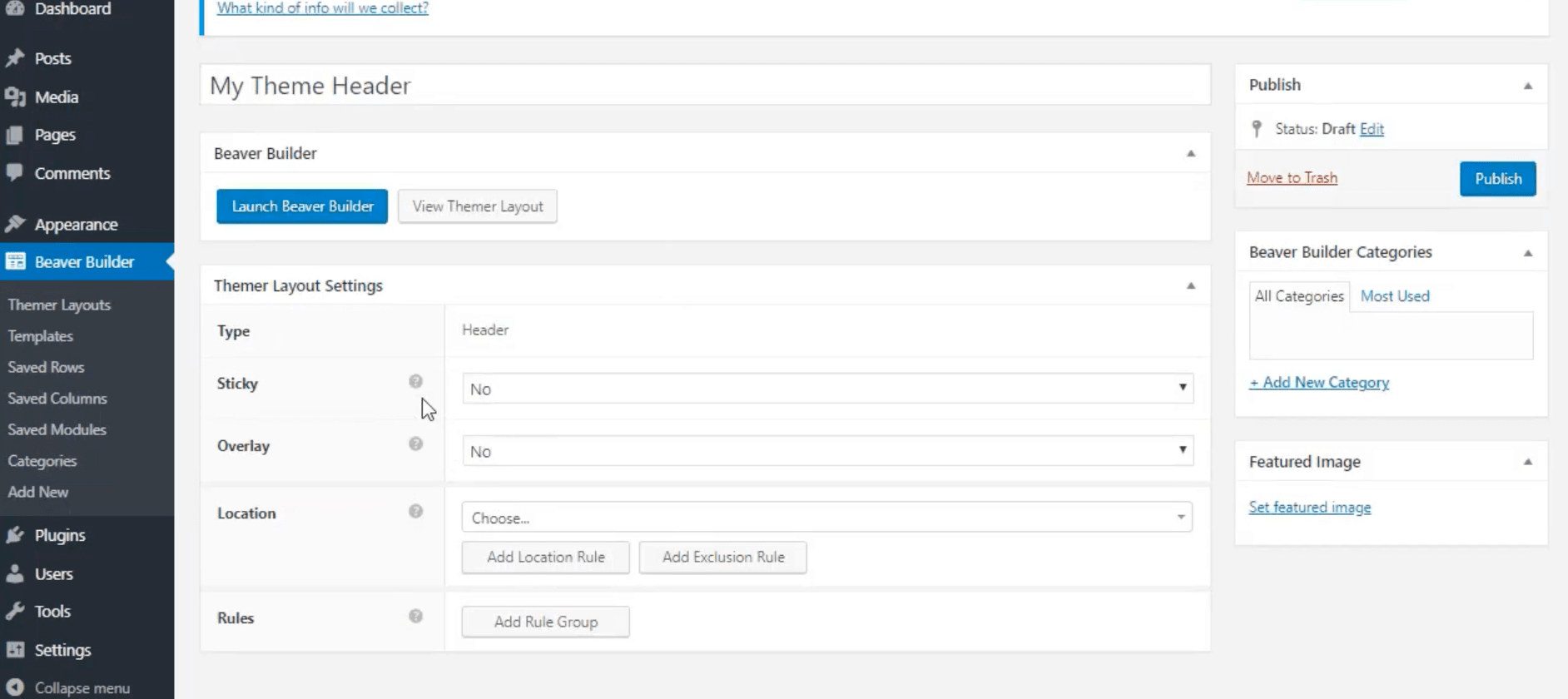The height and width of the screenshot is (699, 1568).
Task: Collapse the Beaver Builder Categories panel
Action: click(1527, 252)
